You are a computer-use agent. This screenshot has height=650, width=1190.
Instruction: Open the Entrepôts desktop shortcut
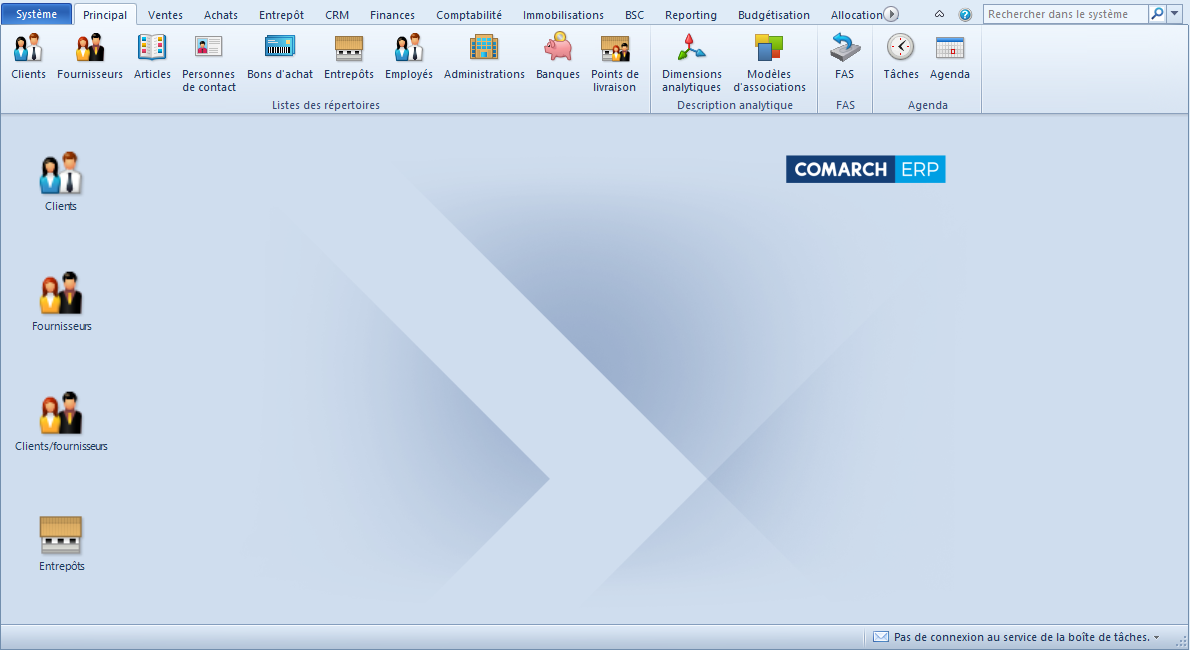coord(61,543)
